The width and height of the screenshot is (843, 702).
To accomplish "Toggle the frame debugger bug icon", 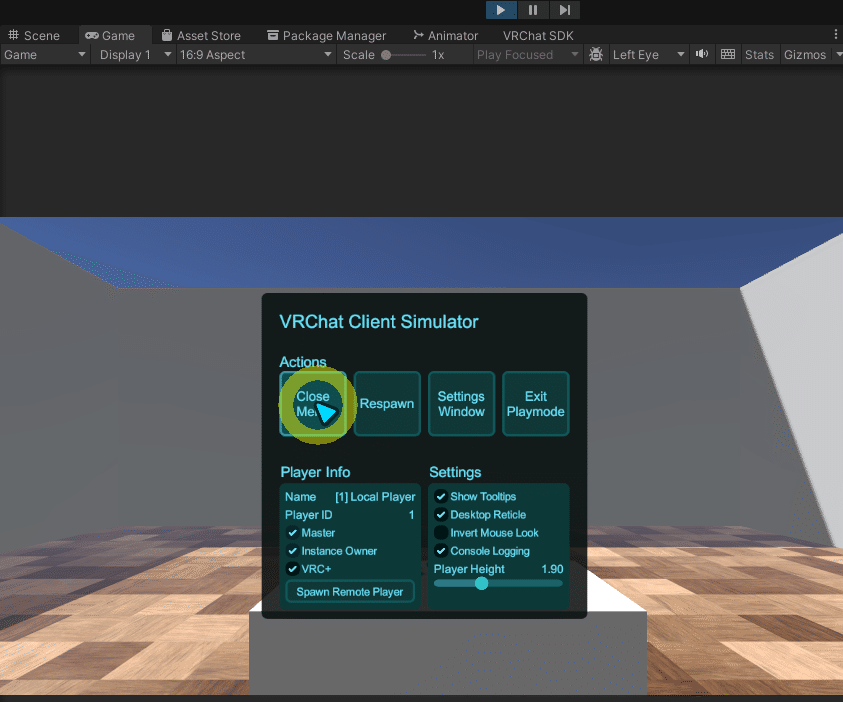I will click(596, 54).
